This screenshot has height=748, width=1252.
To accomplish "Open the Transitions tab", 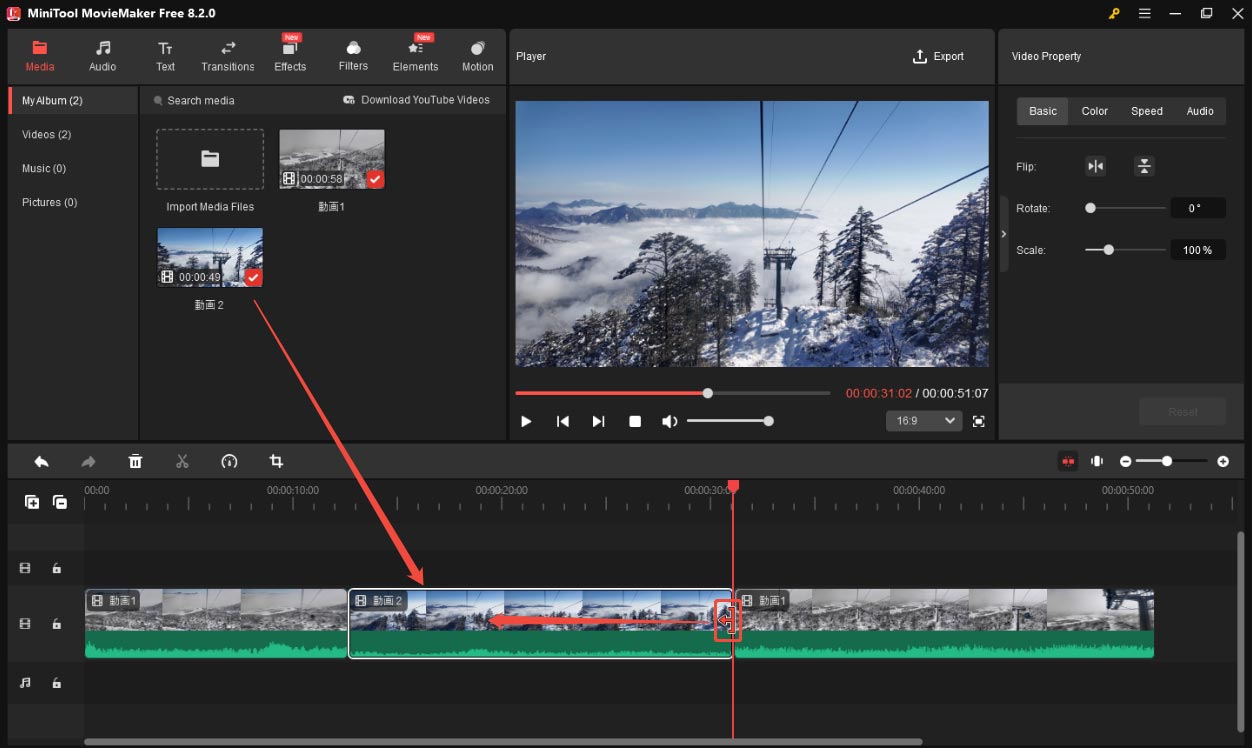I will [228, 56].
